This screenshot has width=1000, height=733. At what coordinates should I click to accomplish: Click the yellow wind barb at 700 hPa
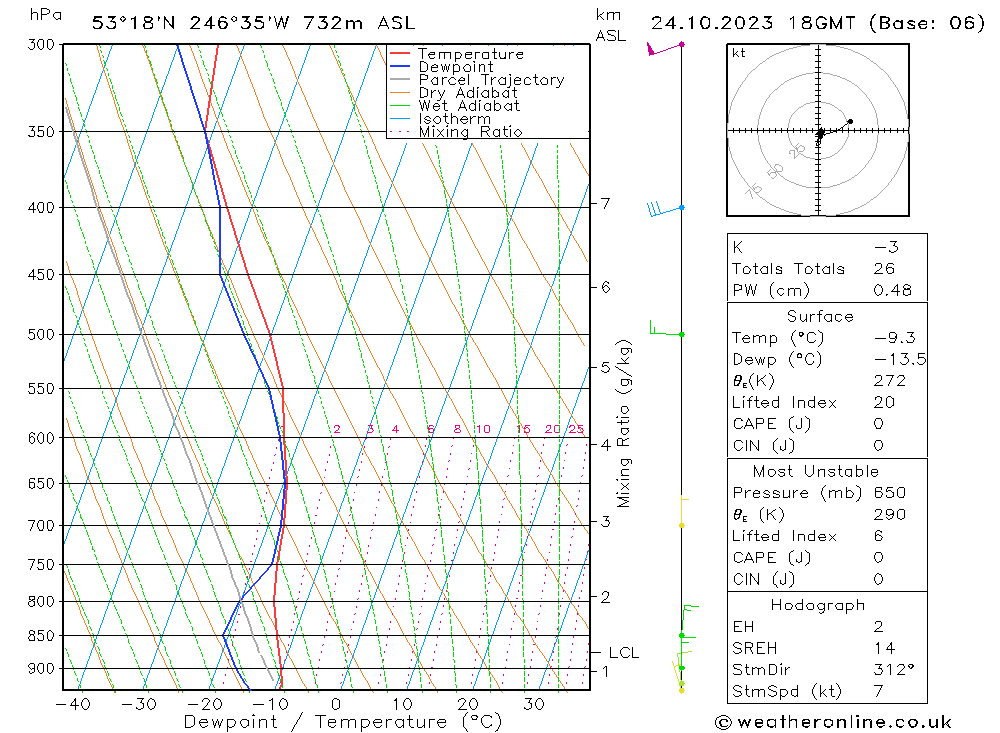(x=683, y=512)
